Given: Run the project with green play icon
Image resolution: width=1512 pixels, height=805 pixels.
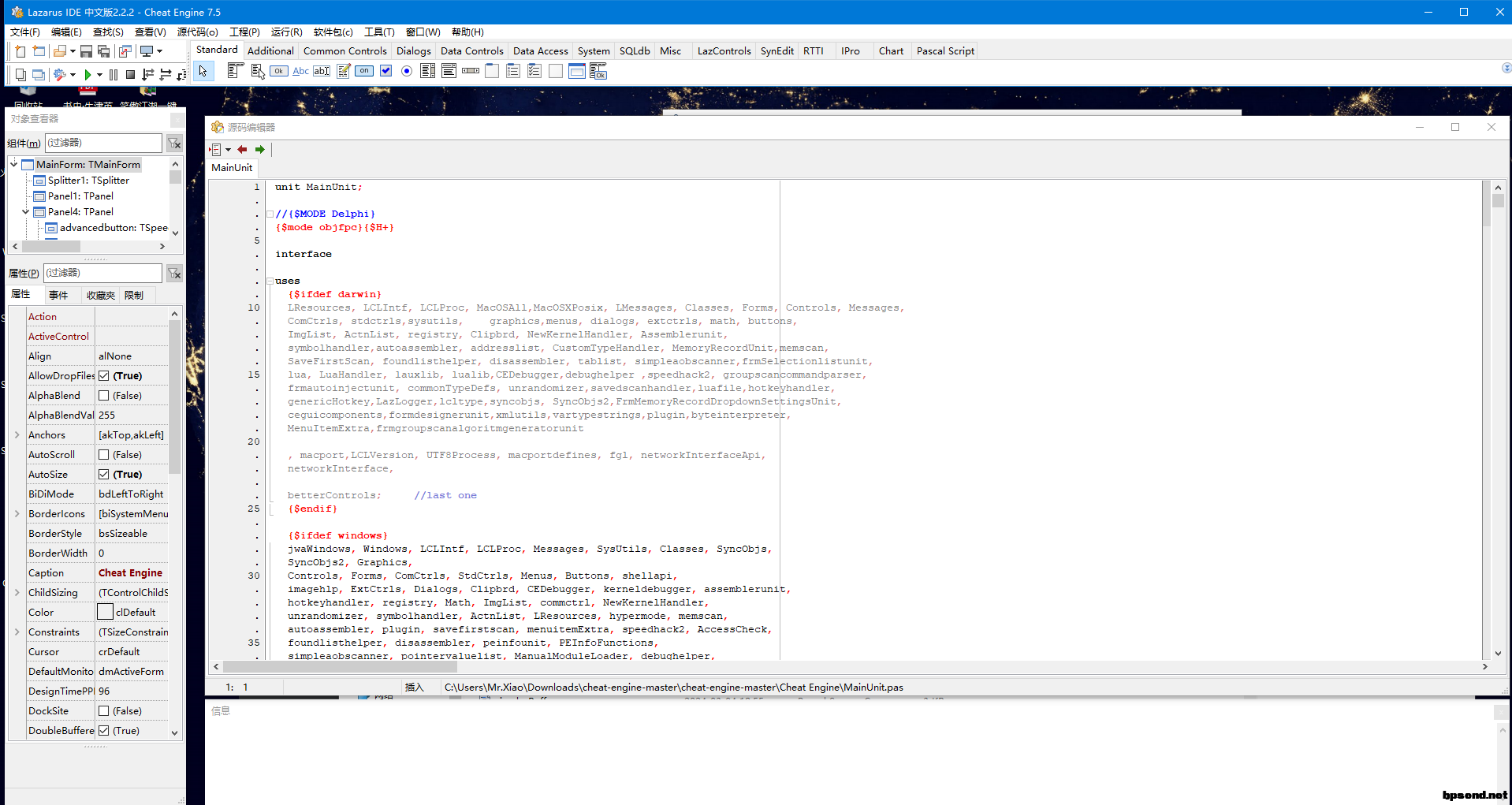Looking at the screenshot, I should (88, 75).
